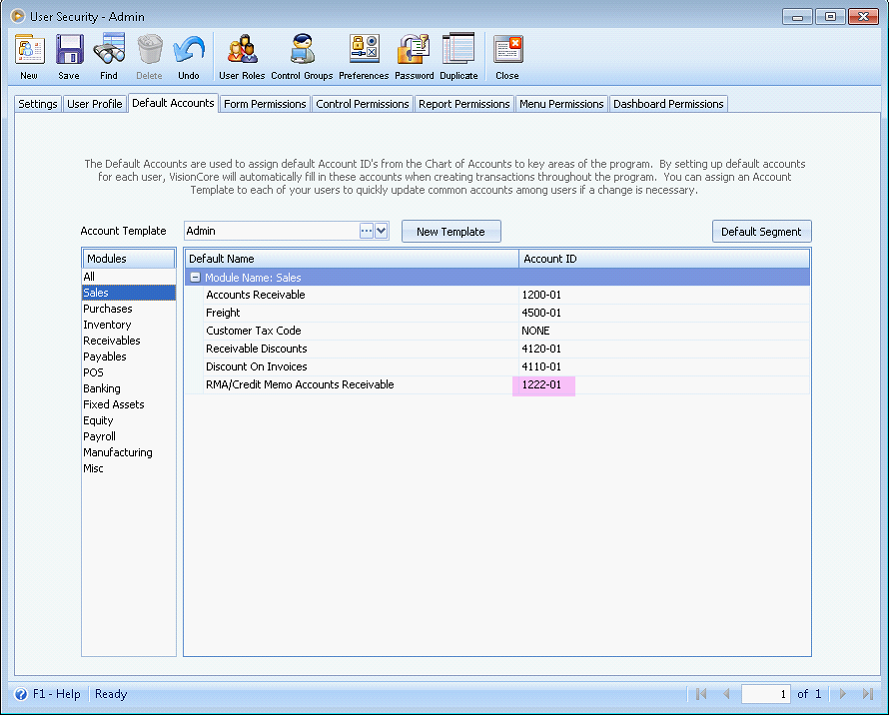This screenshot has width=890, height=716.
Task: Switch to the Form Permissions tab
Action: pos(265,104)
